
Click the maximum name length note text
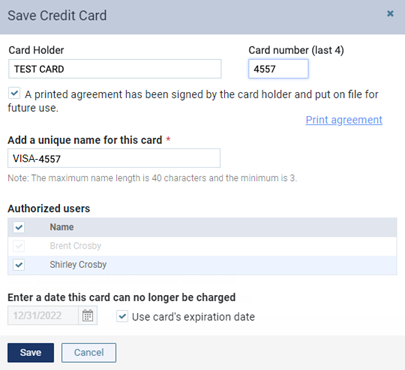(152, 178)
